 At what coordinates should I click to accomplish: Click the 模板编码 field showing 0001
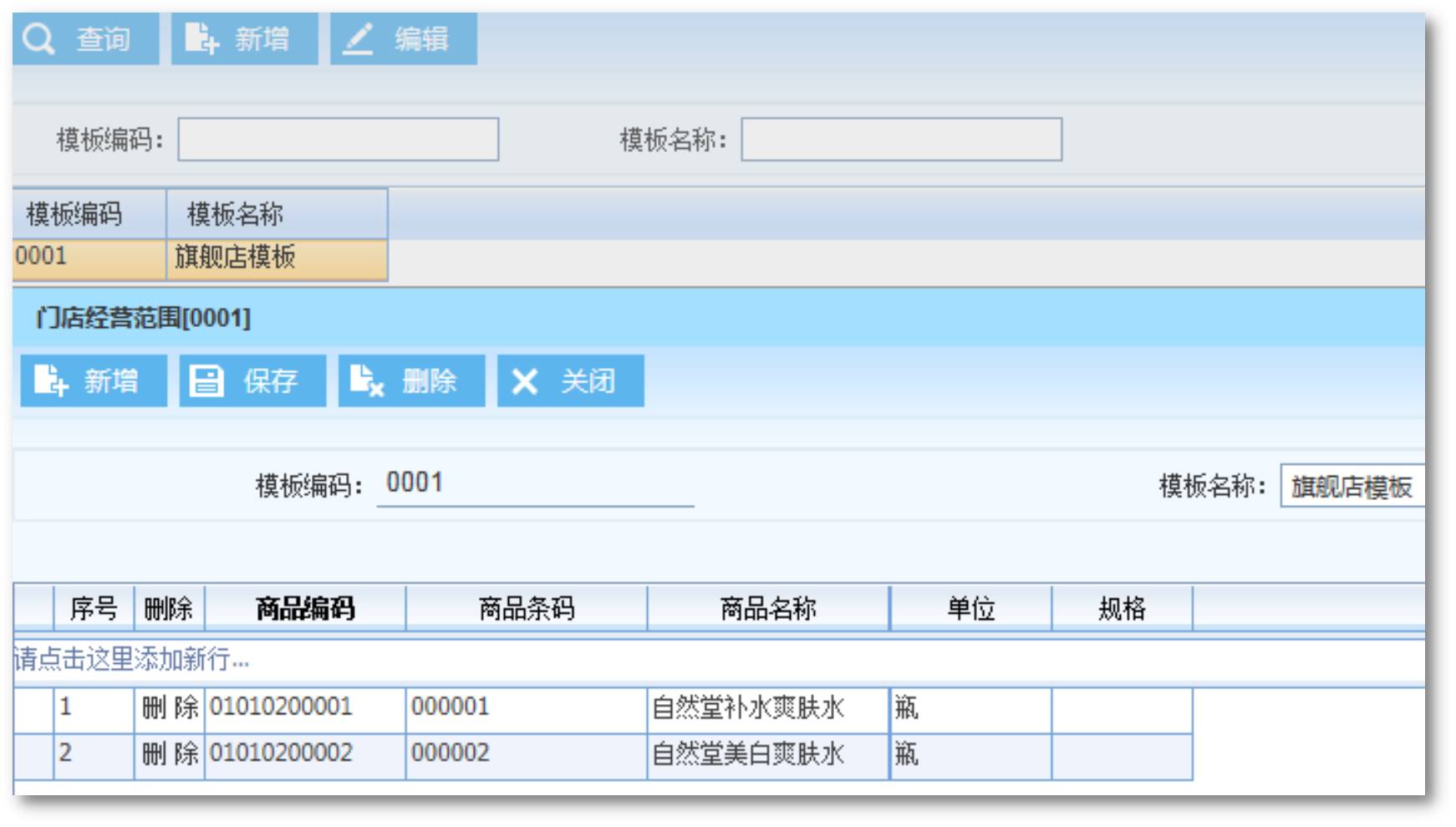coord(535,484)
